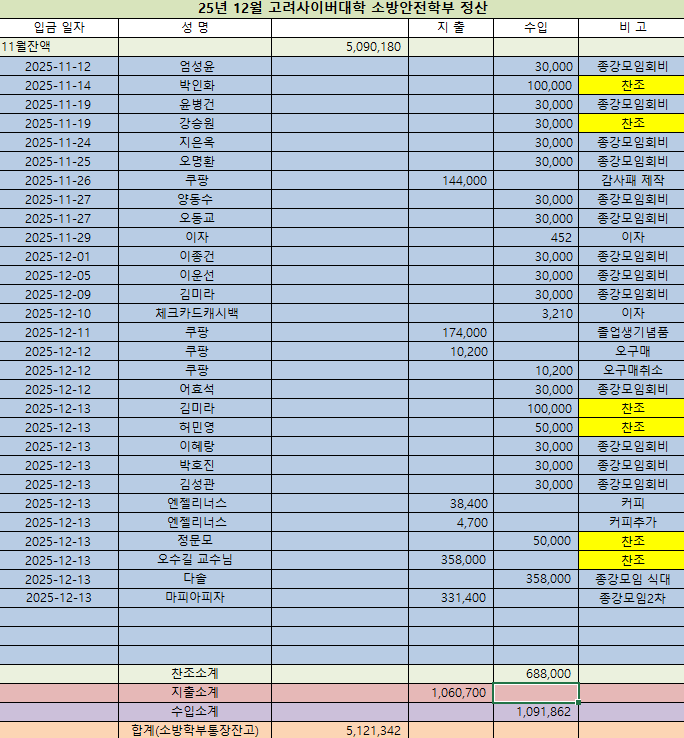Click the '입금 일자' column header cell

pos(59,27)
